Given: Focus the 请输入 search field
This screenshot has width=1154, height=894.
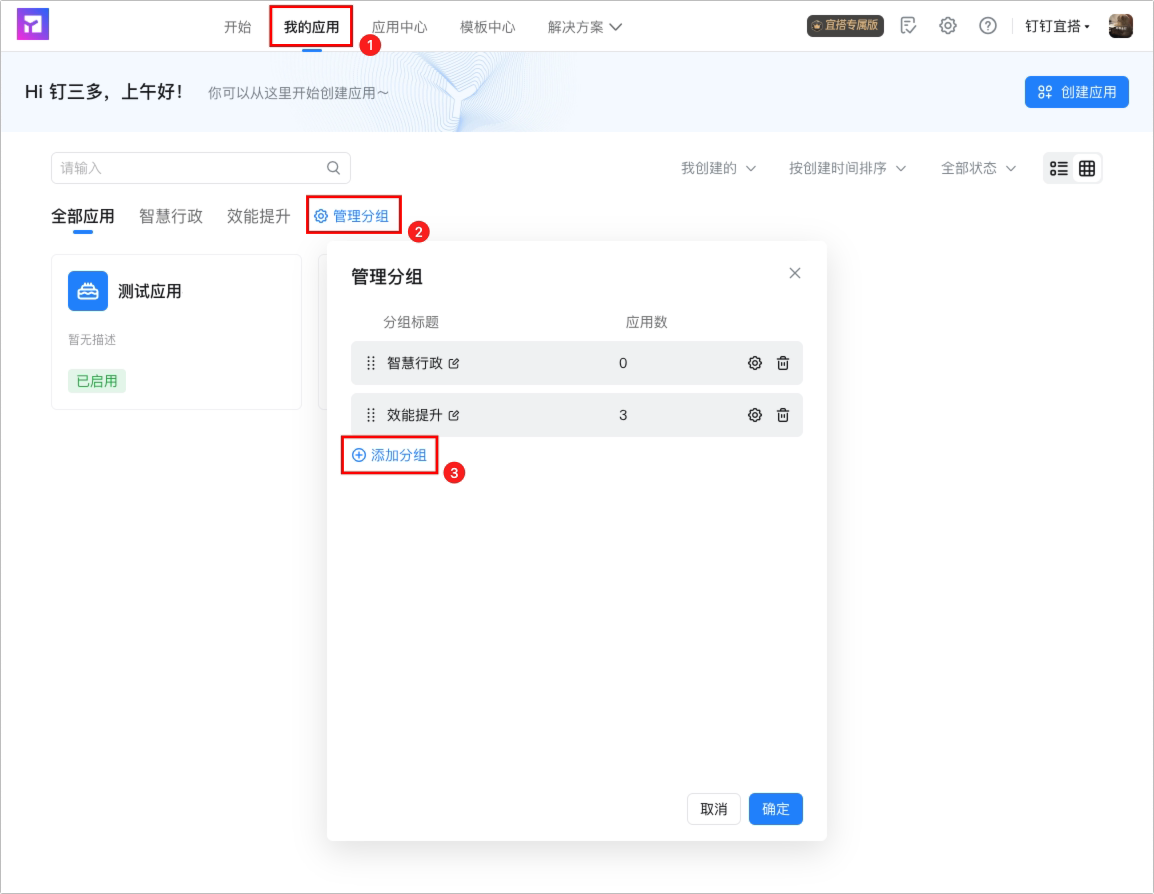Looking at the screenshot, I should pyautogui.click(x=200, y=168).
